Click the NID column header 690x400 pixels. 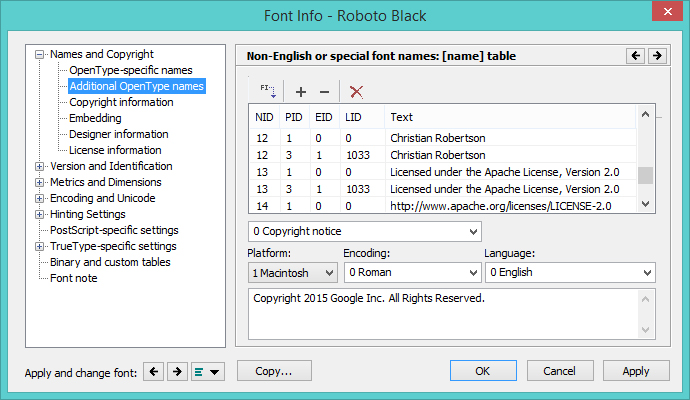pyautogui.click(x=264, y=117)
